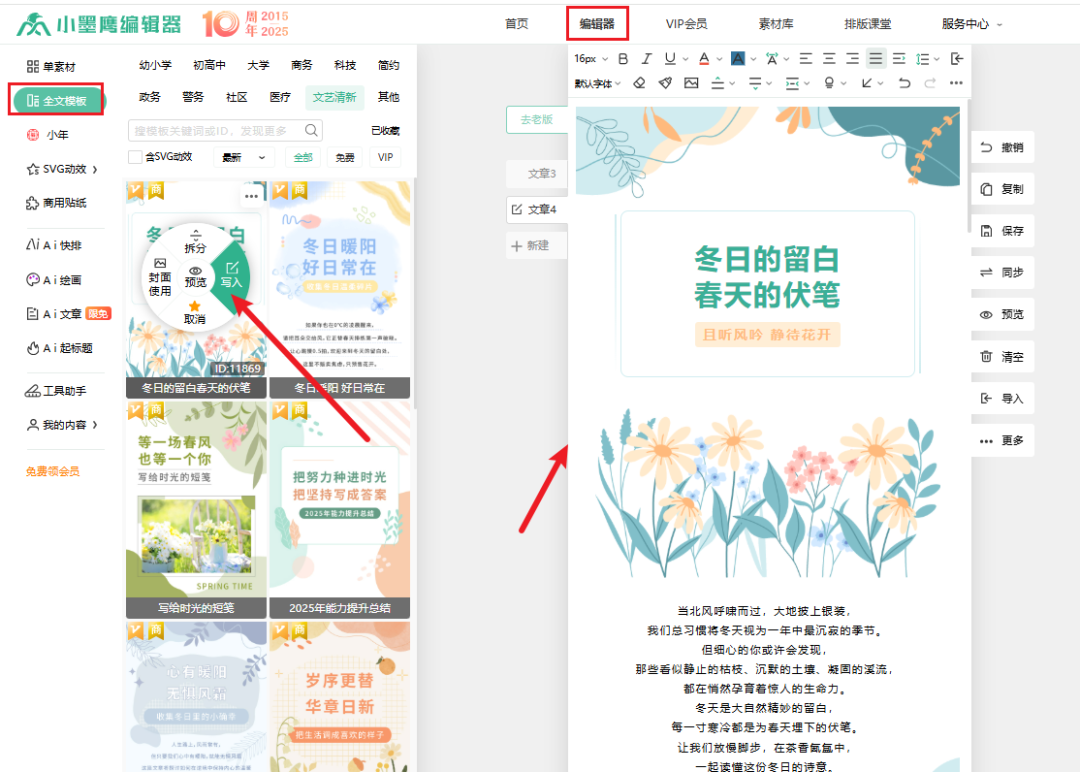Go to the 素材库 tab

775,24
